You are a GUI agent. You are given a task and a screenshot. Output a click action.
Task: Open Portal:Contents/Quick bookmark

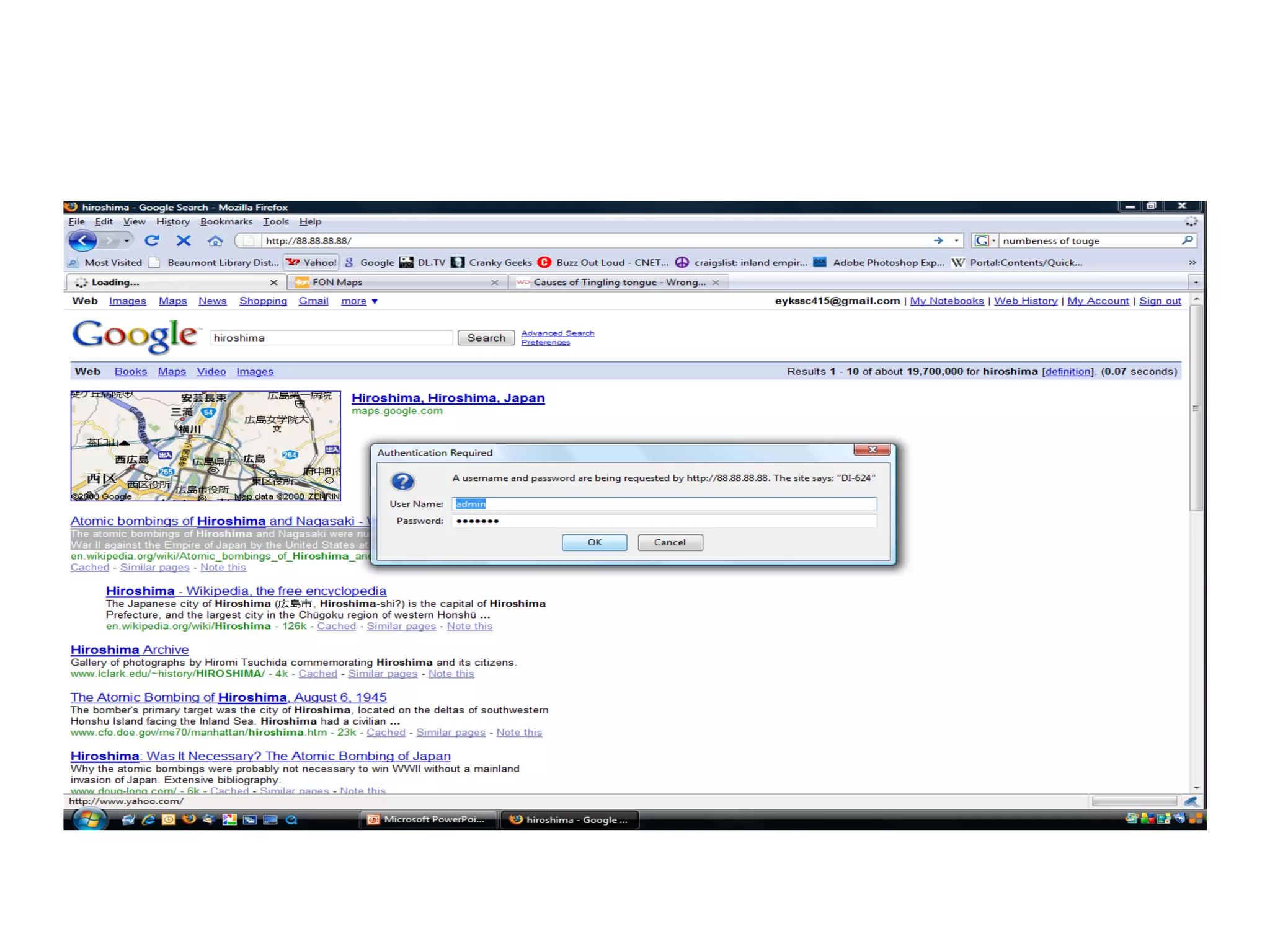pyautogui.click(x=1018, y=262)
